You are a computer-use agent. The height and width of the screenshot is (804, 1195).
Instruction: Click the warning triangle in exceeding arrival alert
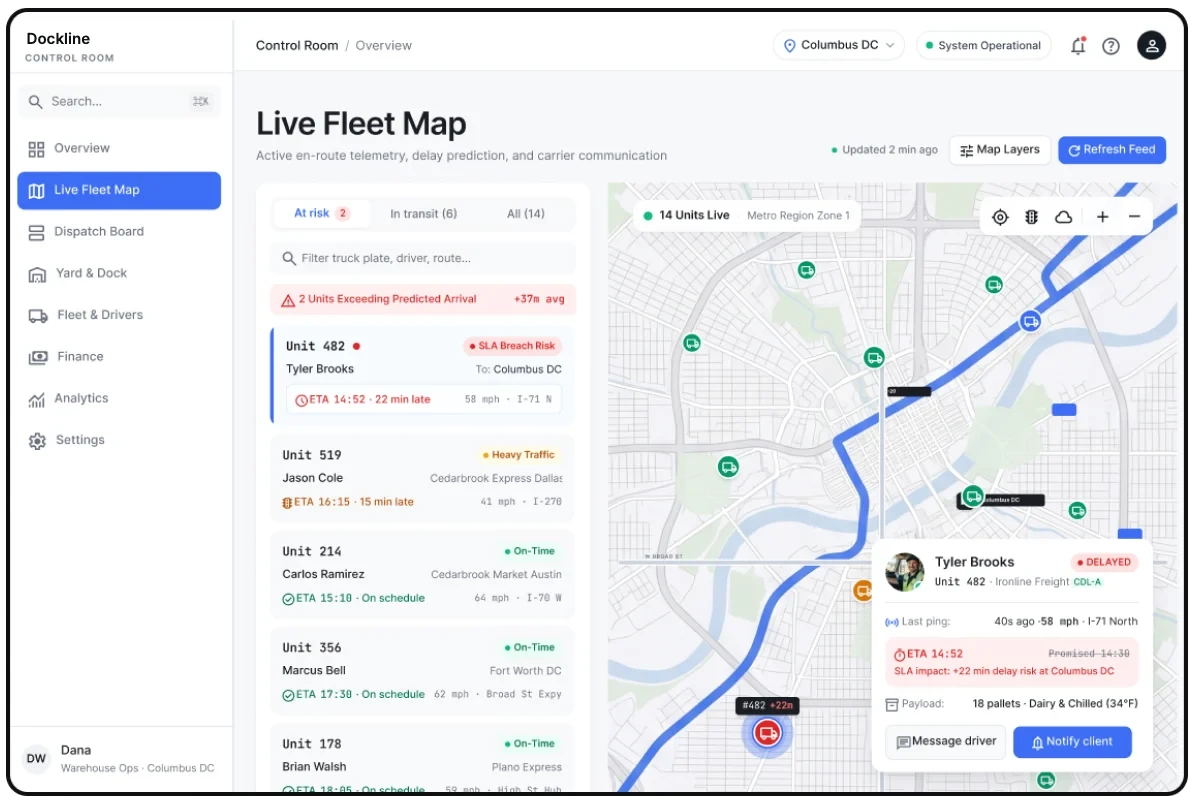coord(288,300)
